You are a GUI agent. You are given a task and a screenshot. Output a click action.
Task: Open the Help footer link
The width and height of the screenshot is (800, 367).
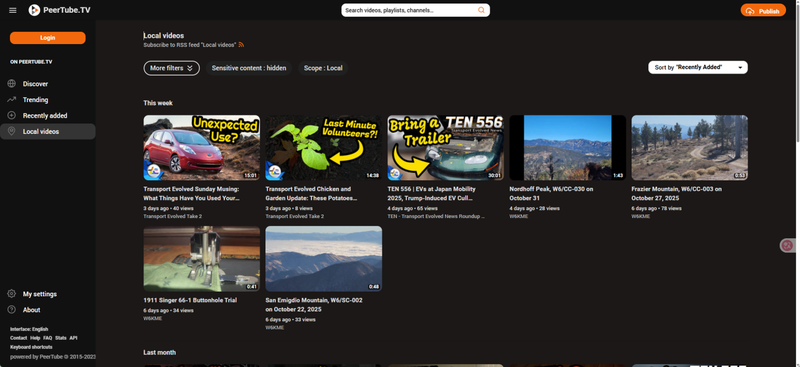pyautogui.click(x=35, y=338)
